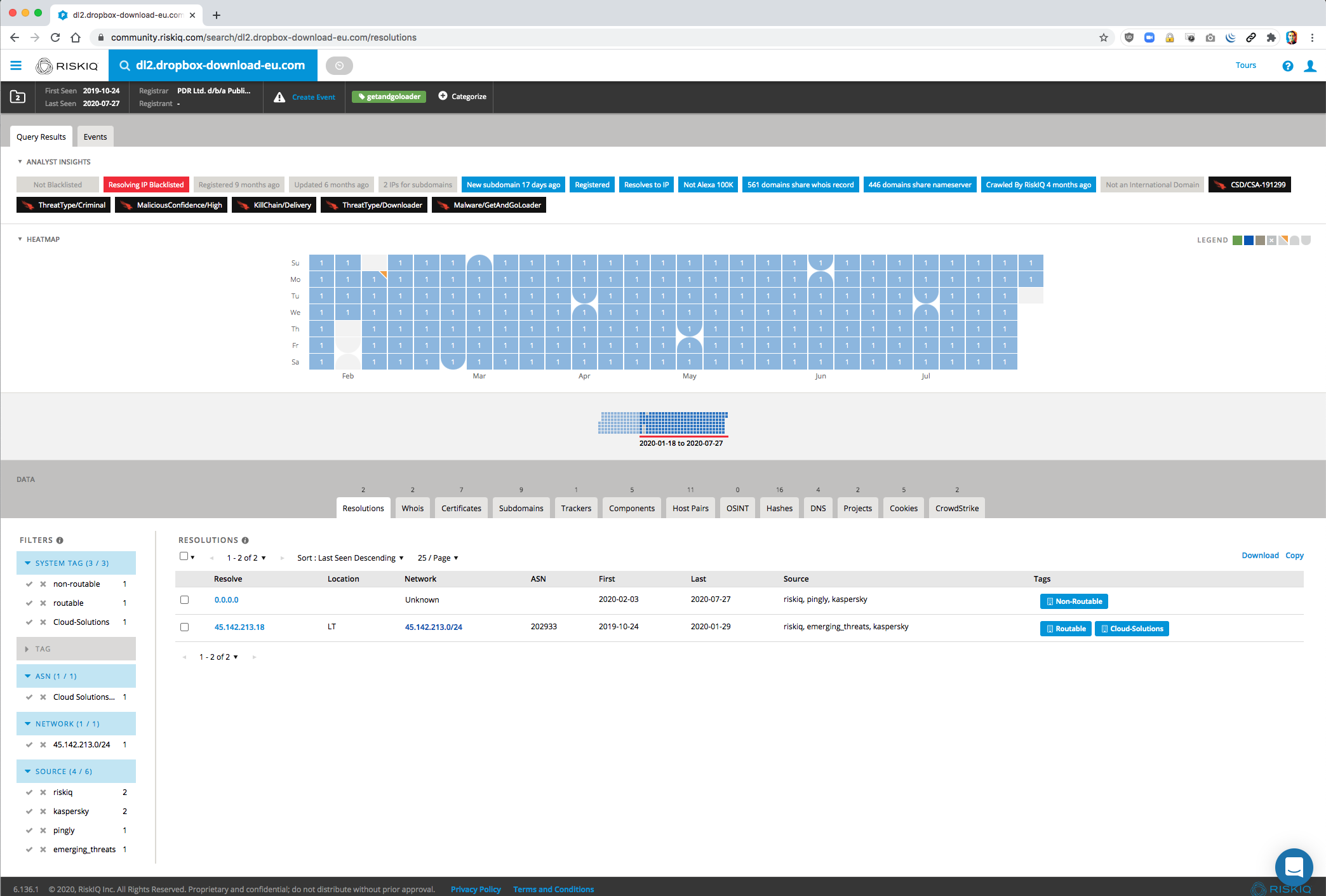
Task: Go back in browser history
Action: (x=15, y=37)
